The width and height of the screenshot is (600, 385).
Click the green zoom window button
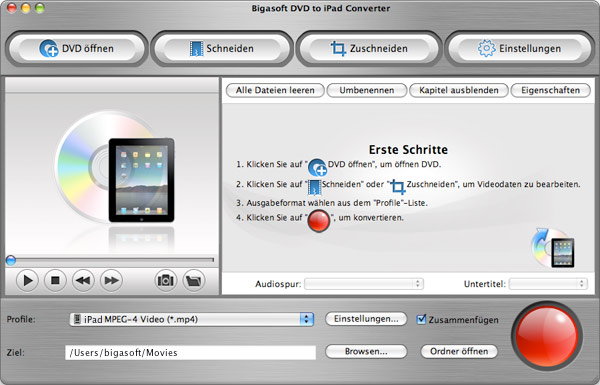click(x=40, y=8)
